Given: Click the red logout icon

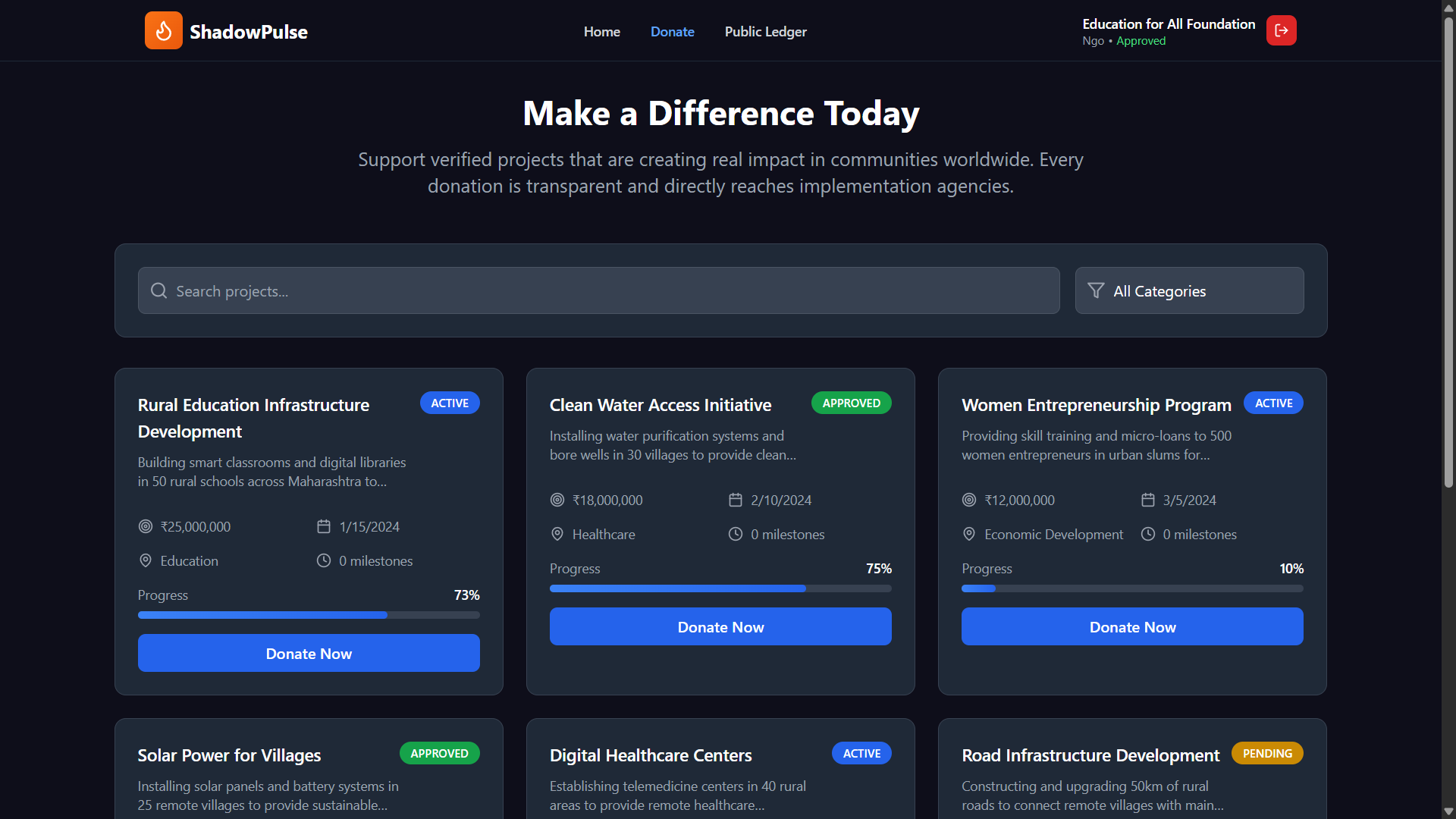Looking at the screenshot, I should pos(1281,31).
